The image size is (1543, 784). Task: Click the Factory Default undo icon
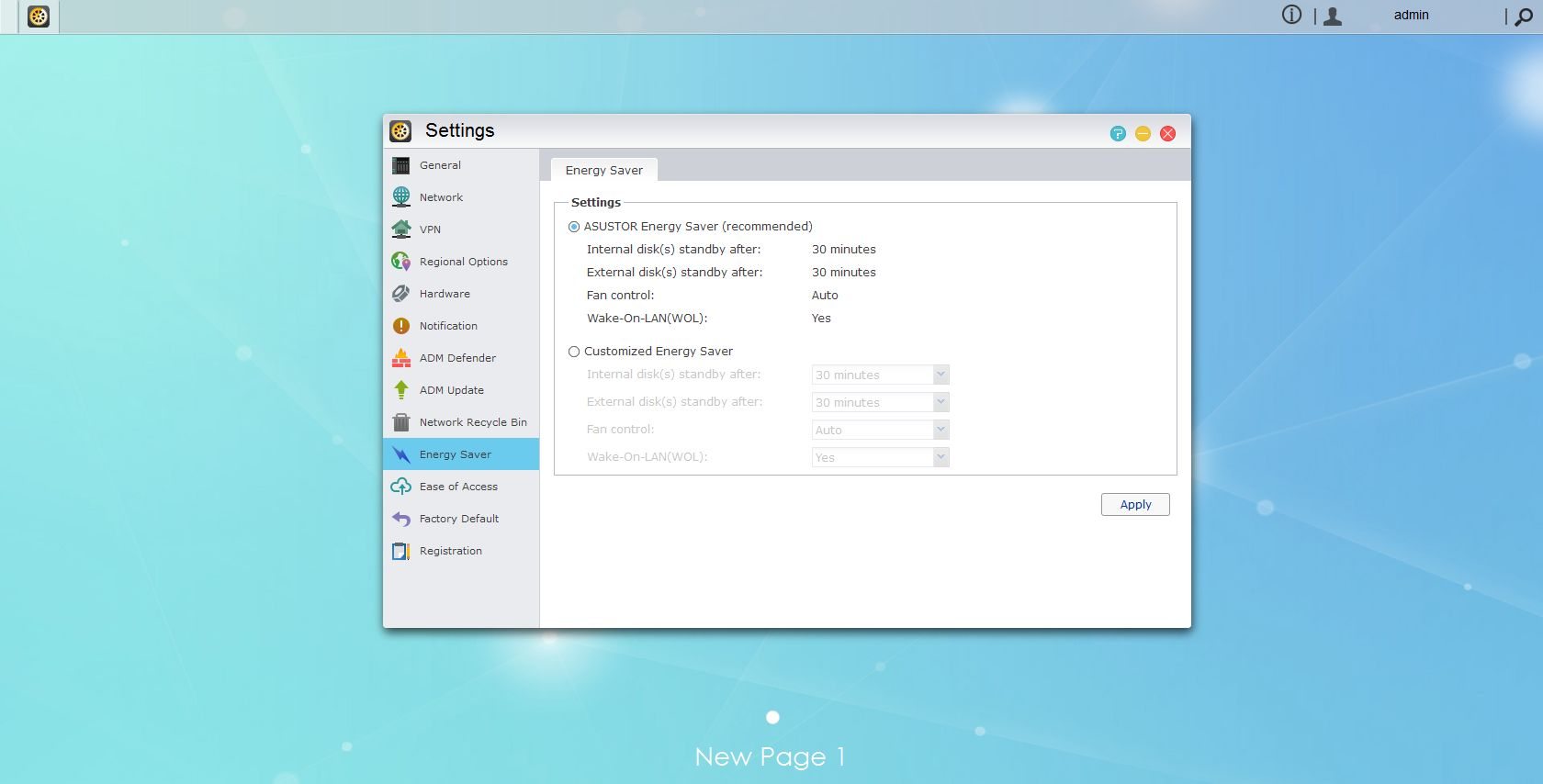click(401, 519)
